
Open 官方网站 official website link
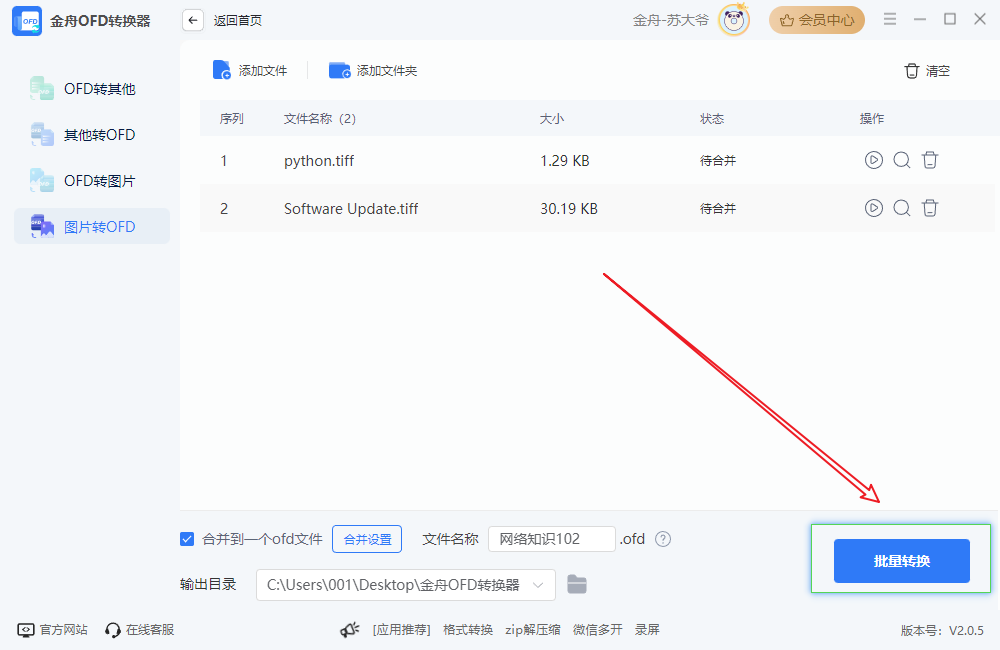tap(52, 630)
